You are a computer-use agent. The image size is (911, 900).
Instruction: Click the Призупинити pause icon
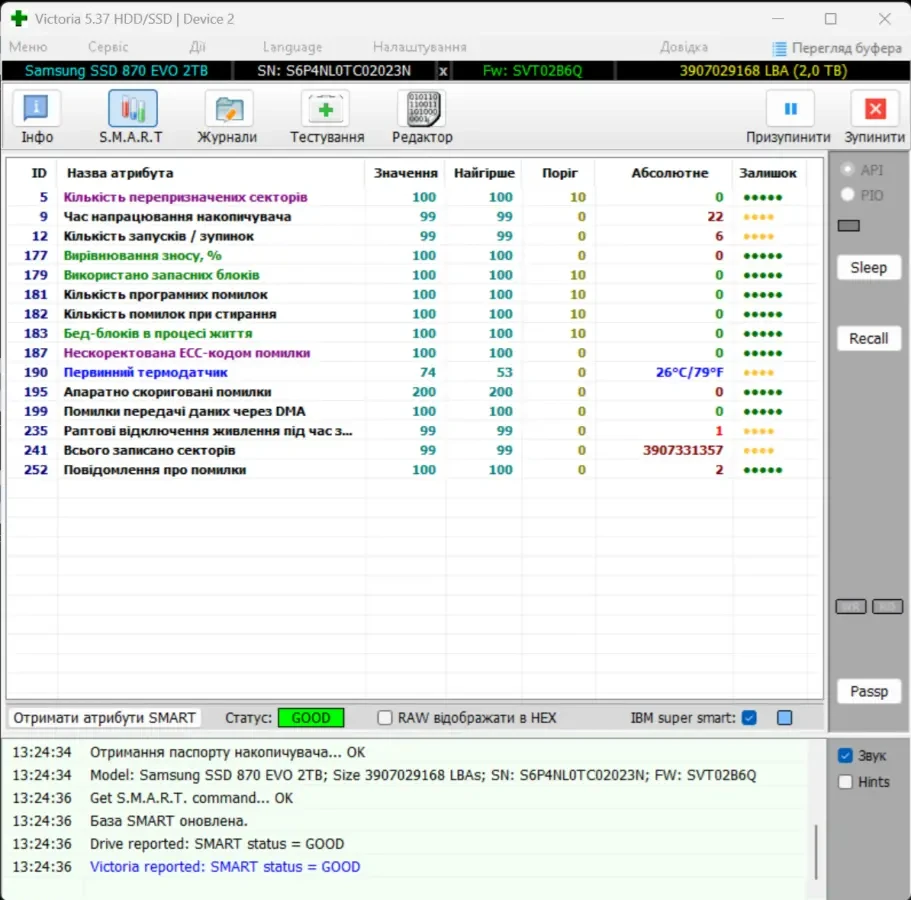tap(790, 109)
